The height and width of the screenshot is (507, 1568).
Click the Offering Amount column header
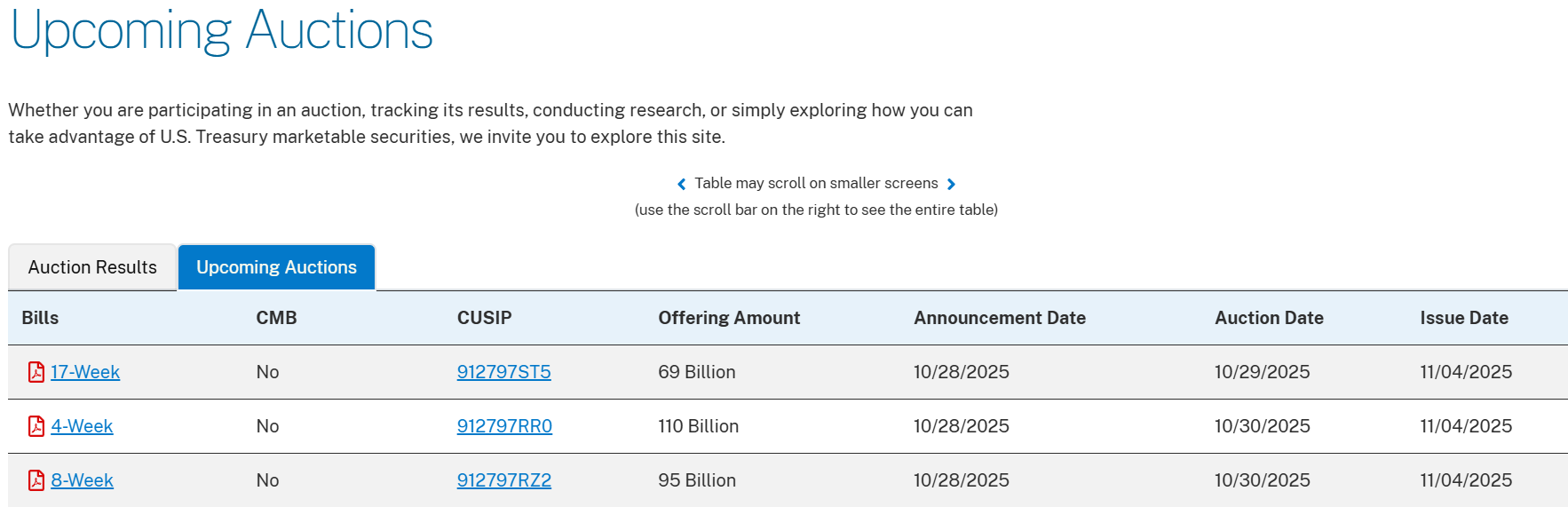pyautogui.click(x=729, y=318)
